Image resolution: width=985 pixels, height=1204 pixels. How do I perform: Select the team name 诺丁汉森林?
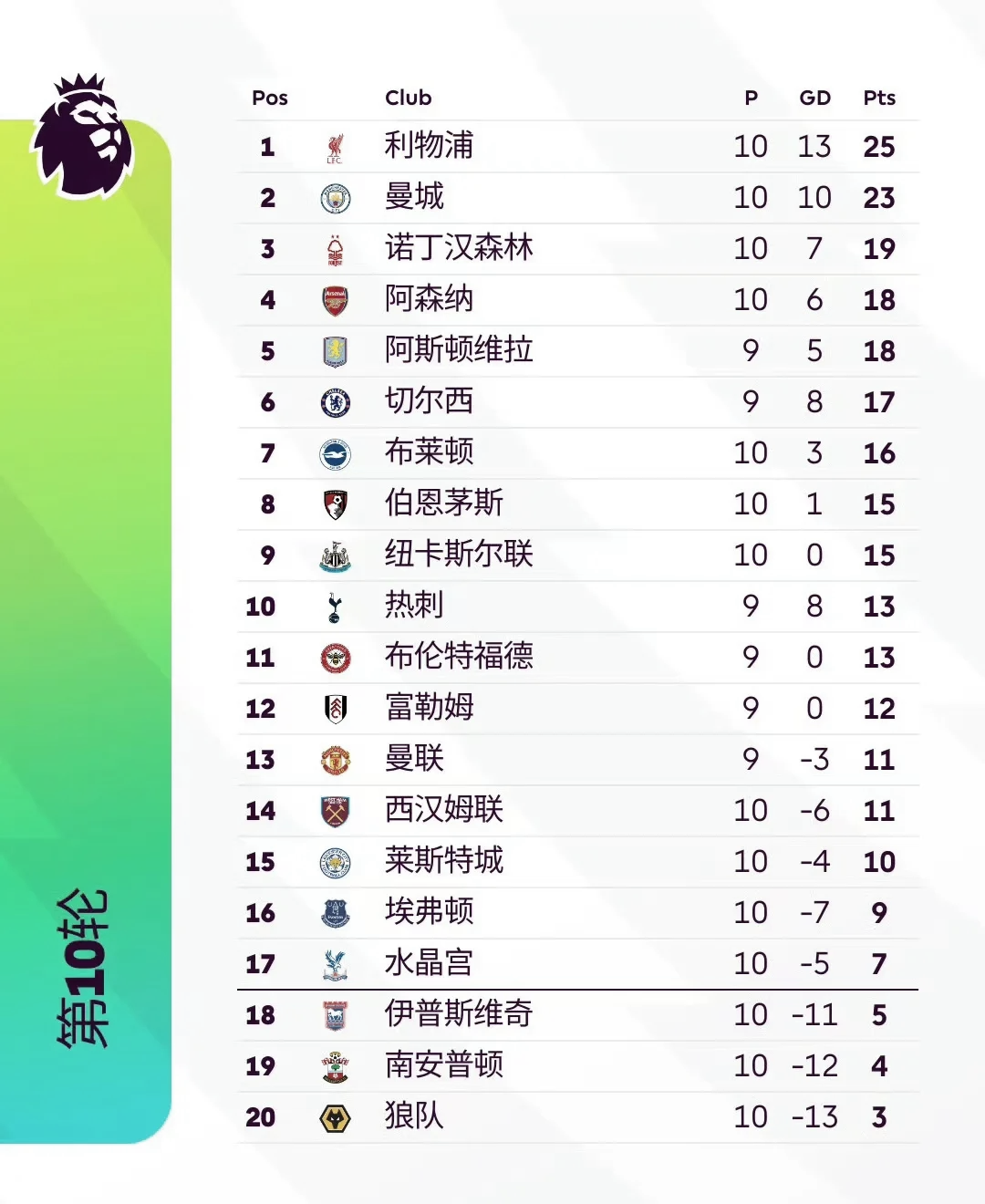coord(459,248)
